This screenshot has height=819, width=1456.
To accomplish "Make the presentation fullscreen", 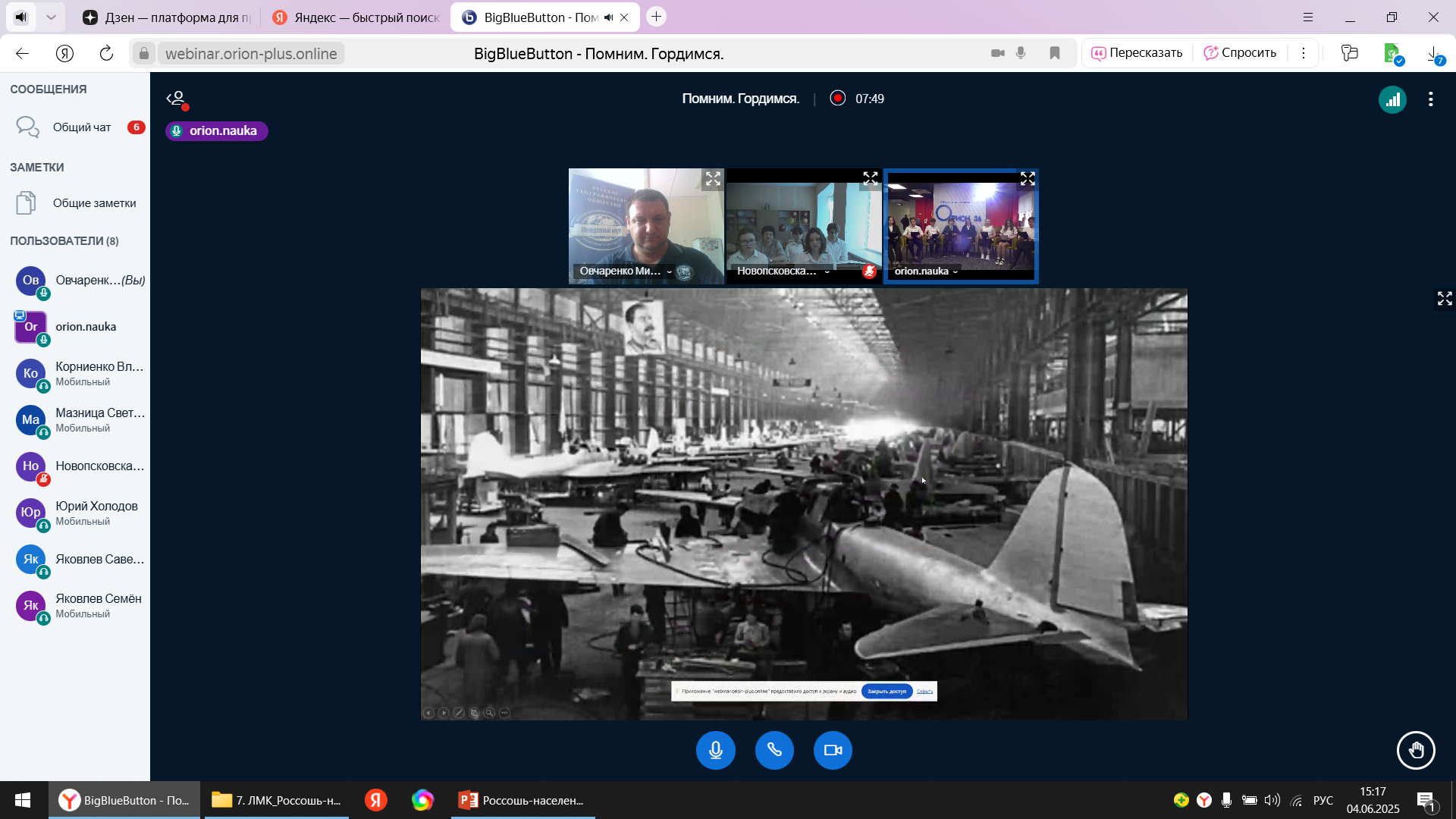I will [1444, 299].
